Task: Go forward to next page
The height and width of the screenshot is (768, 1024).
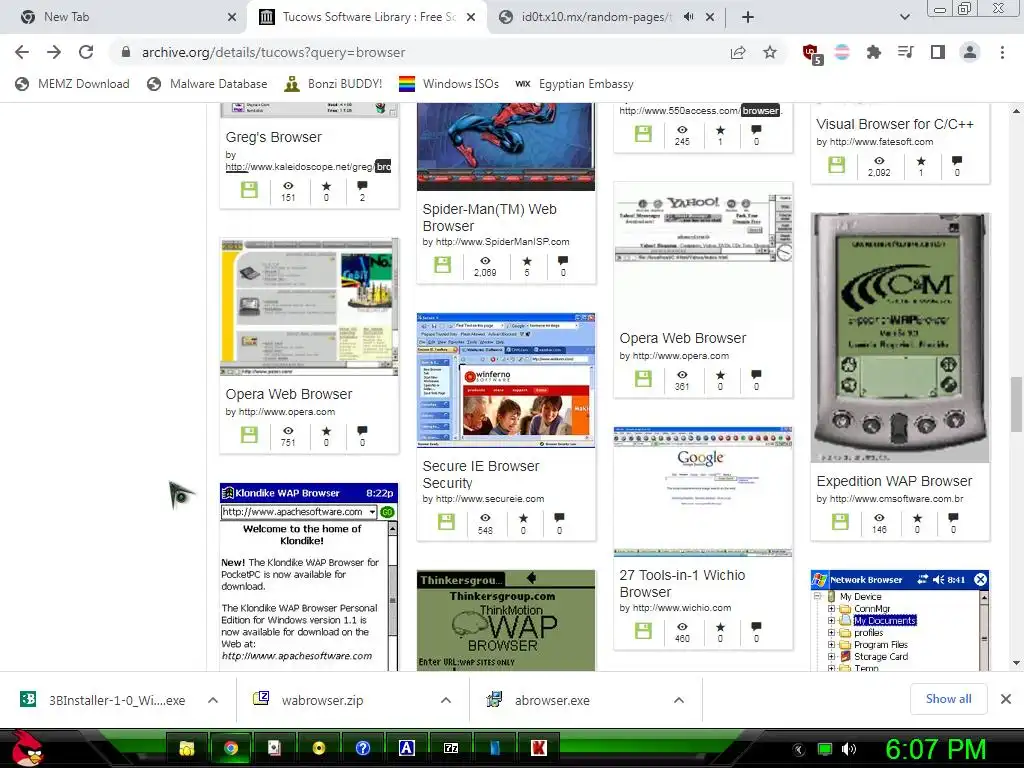Action: (x=54, y=52)
